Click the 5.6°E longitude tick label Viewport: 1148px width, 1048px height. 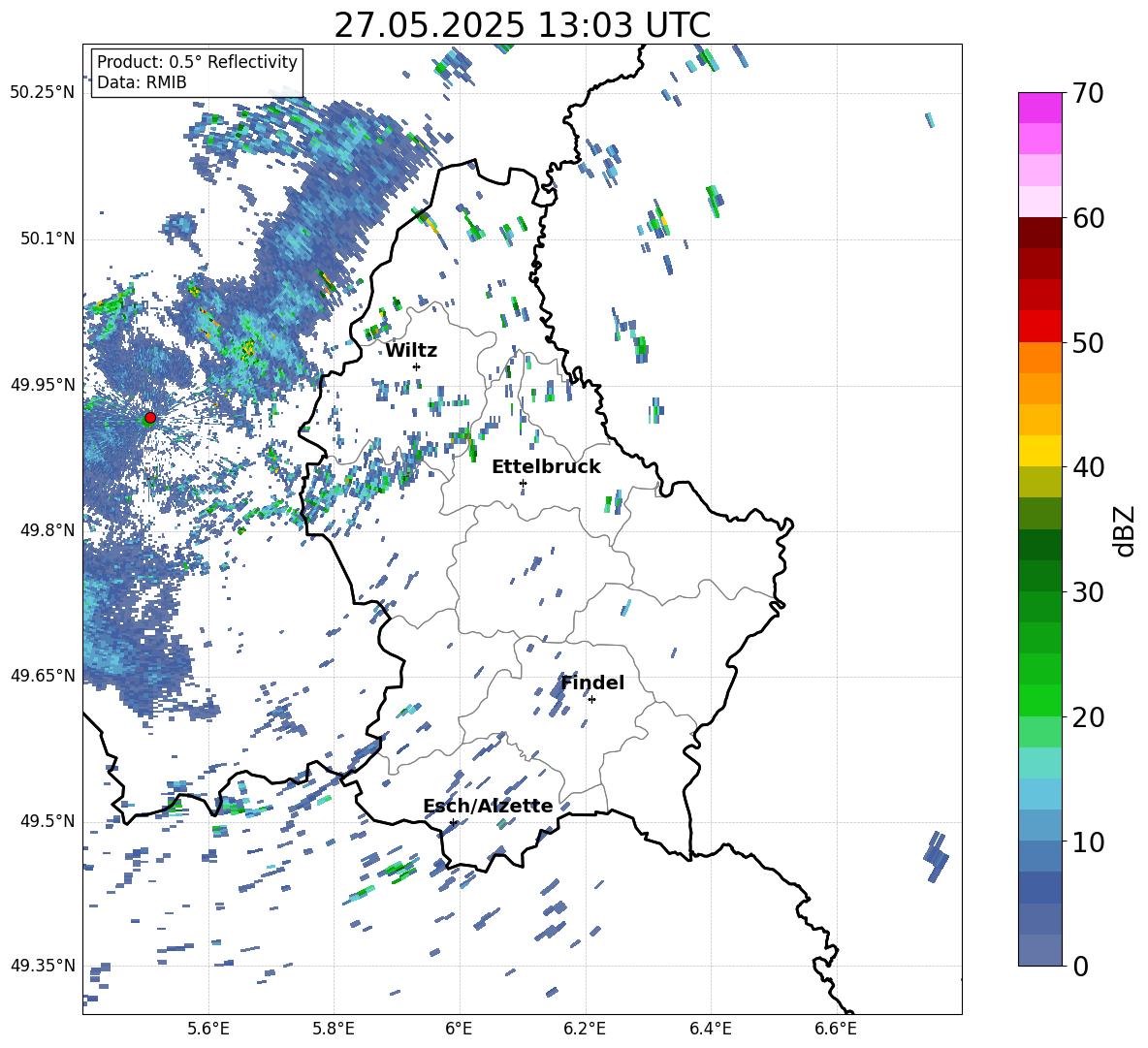point(208,1029)
